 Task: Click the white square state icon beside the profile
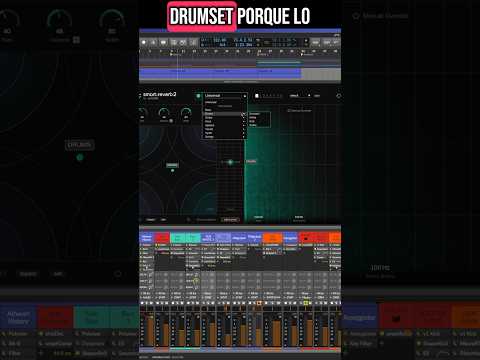click(x=257, y=96)
